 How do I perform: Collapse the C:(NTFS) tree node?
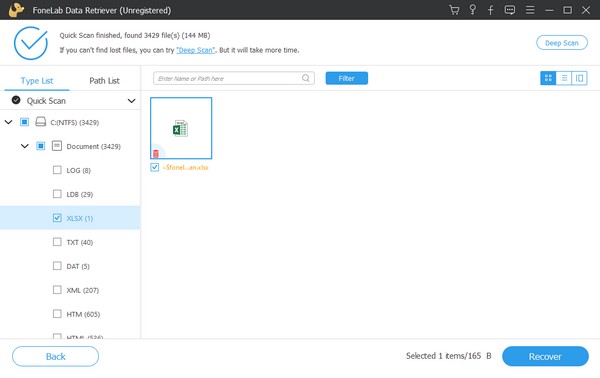[x=8, y=122]
